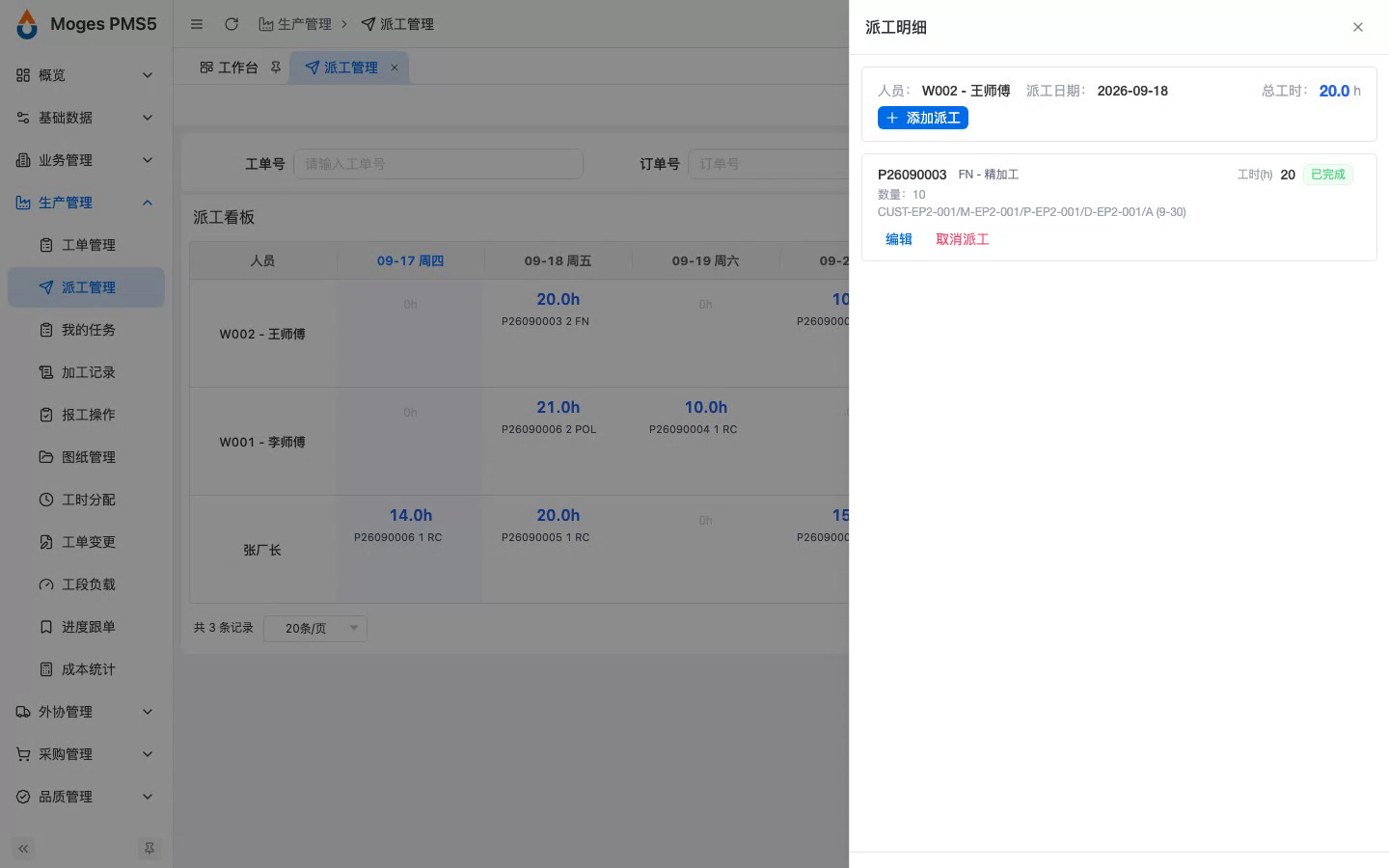This screenshot has width=1389, height=868.
Task: Click the Moges PMS5 logo icon
Action: [x=27, y=24]
